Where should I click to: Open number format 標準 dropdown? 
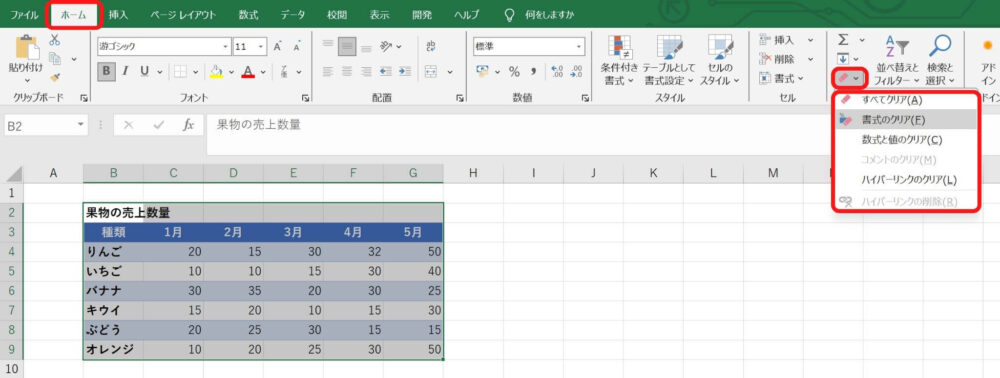pos(578,47)
